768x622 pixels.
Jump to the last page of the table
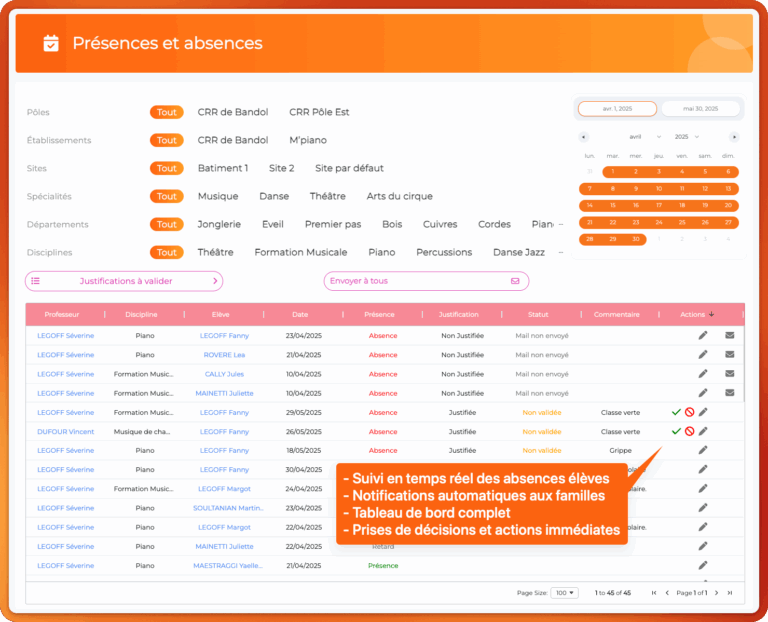pos(730,593)
